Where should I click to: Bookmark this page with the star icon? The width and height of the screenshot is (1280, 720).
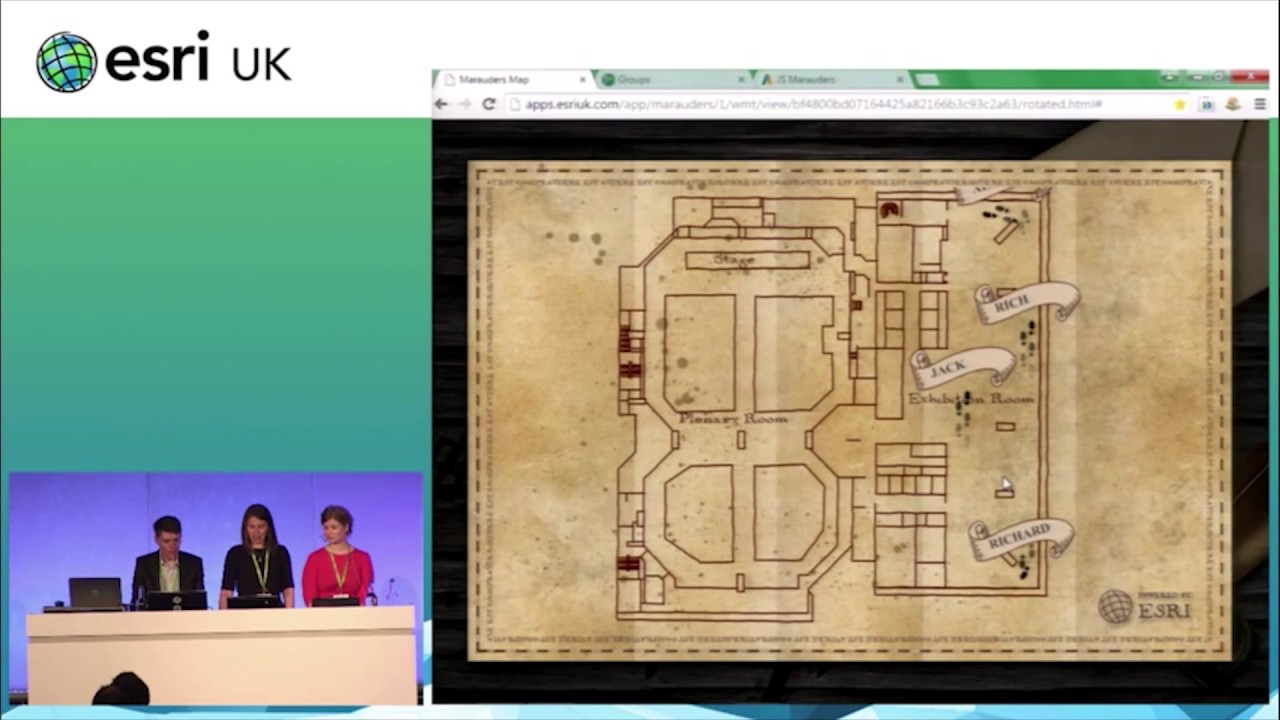coord(1180,104)
